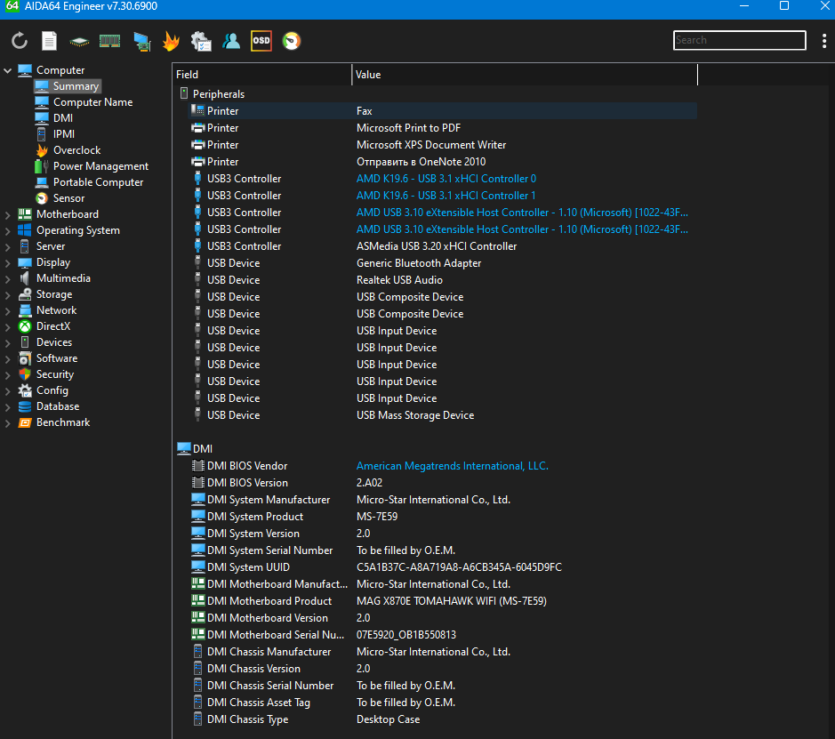Select USB Mass Storage Device row
The height and width of the screenshot is (739, 835).
coord(443,416)
